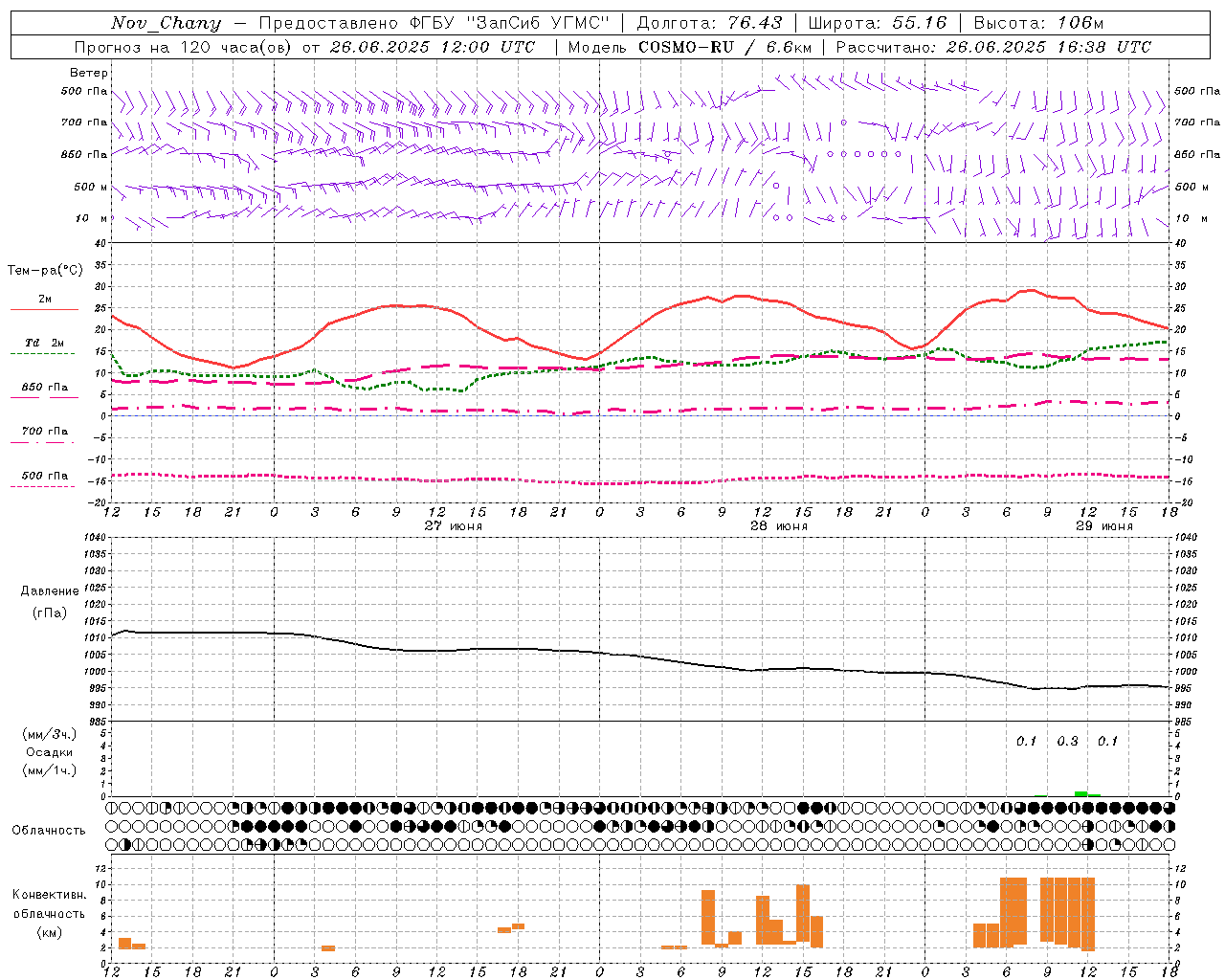Click the Ветер wind panel label

click(89, 73)
